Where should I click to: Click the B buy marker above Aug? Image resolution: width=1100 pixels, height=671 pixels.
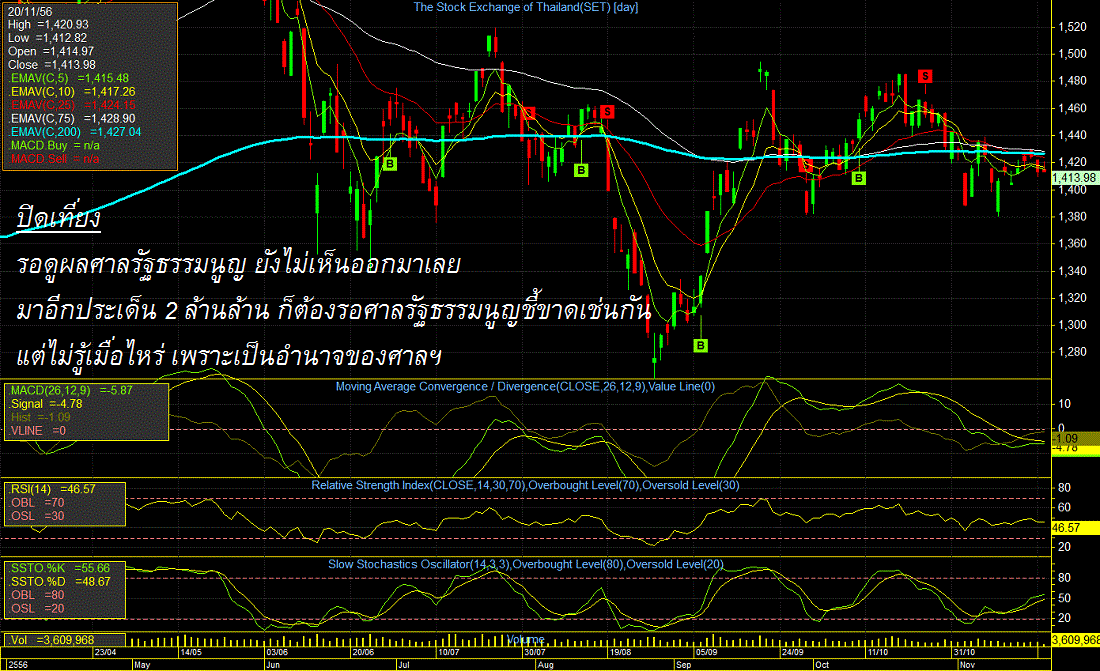coord(581,170)
